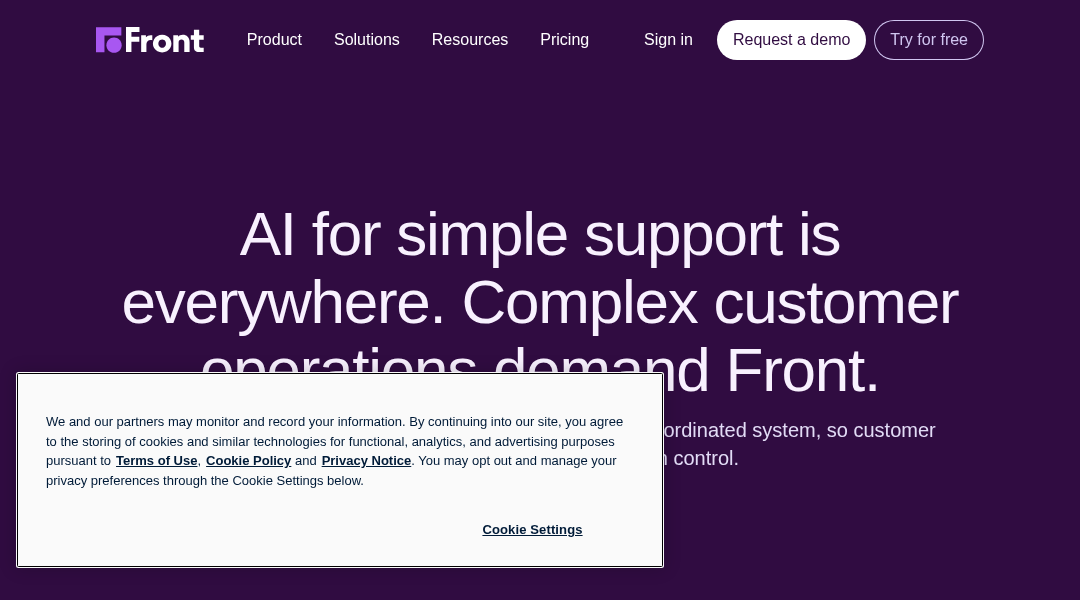The image size is (1080, 600).
Task: Open Cookie Settings in the banner
Action: pyautogui.click(x=532, y=530)
